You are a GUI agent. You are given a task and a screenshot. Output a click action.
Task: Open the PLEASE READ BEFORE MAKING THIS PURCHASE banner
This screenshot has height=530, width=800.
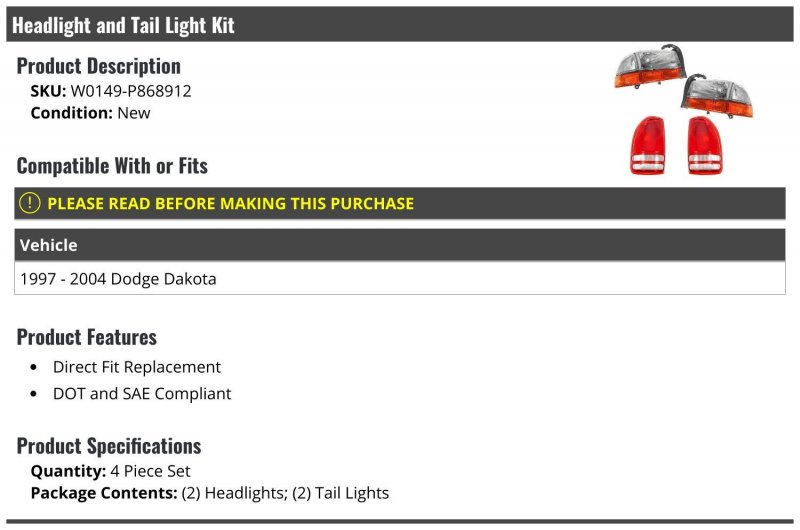(399, 203)
